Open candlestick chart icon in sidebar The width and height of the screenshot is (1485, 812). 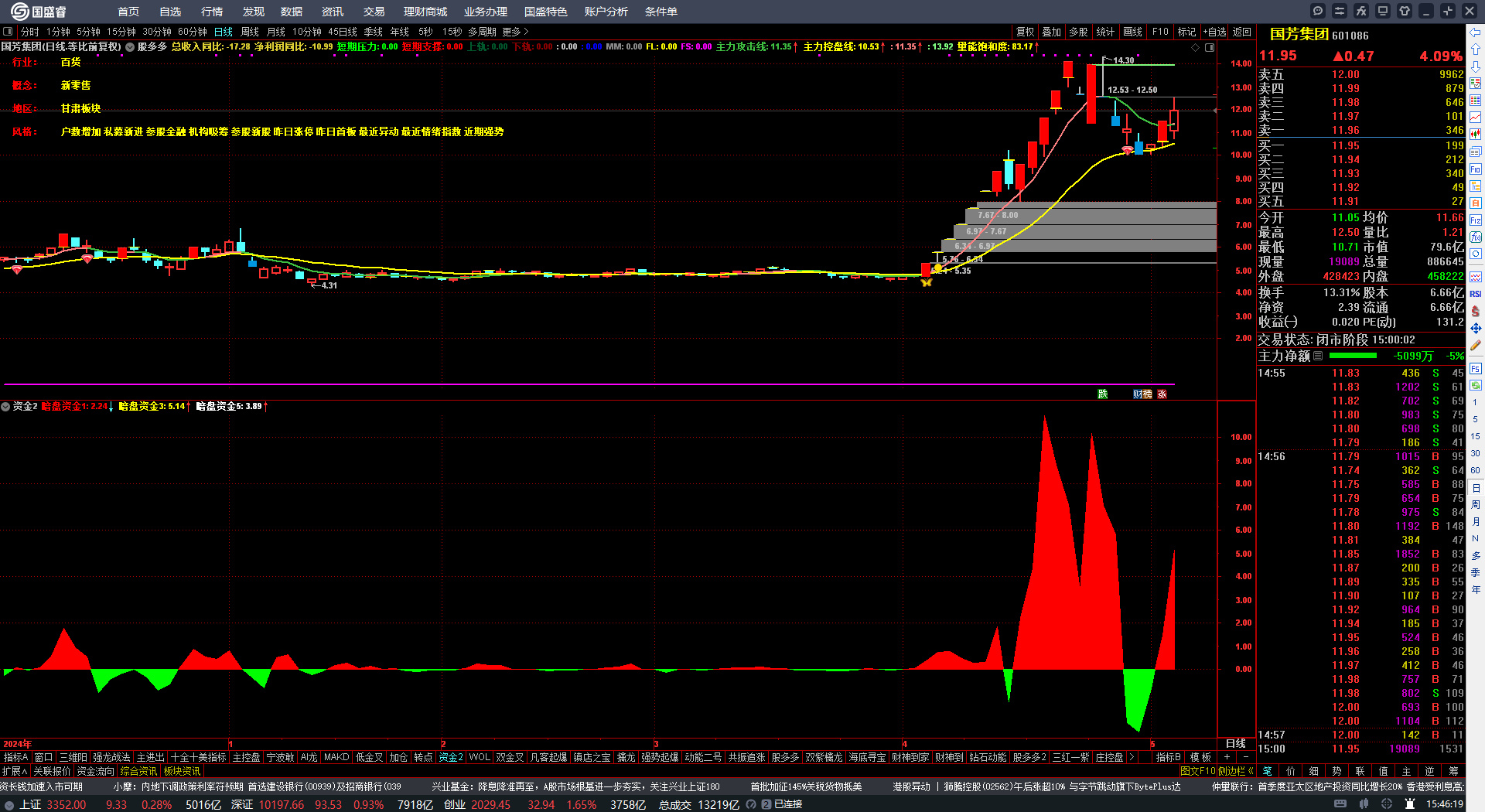1476,135
